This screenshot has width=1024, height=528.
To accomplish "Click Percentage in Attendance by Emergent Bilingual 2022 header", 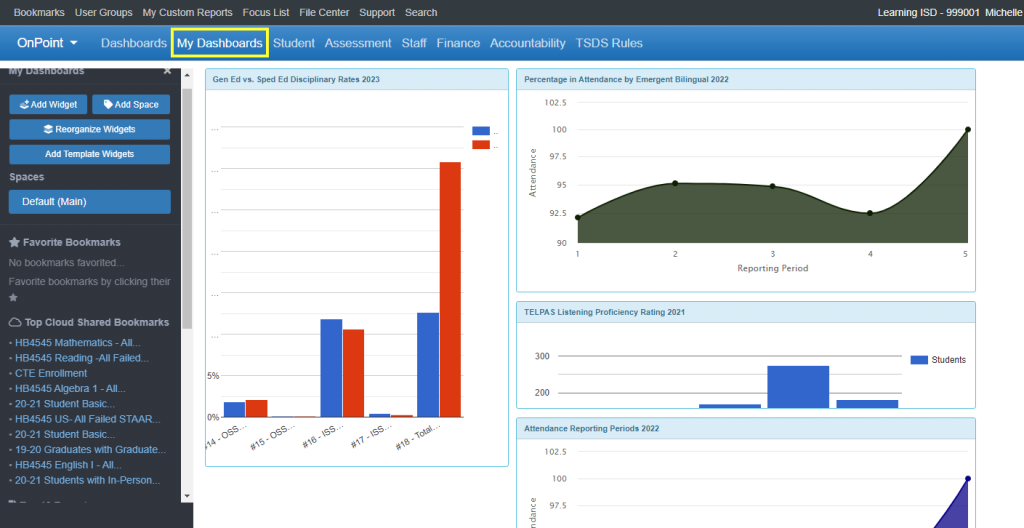I will (746, 79).
